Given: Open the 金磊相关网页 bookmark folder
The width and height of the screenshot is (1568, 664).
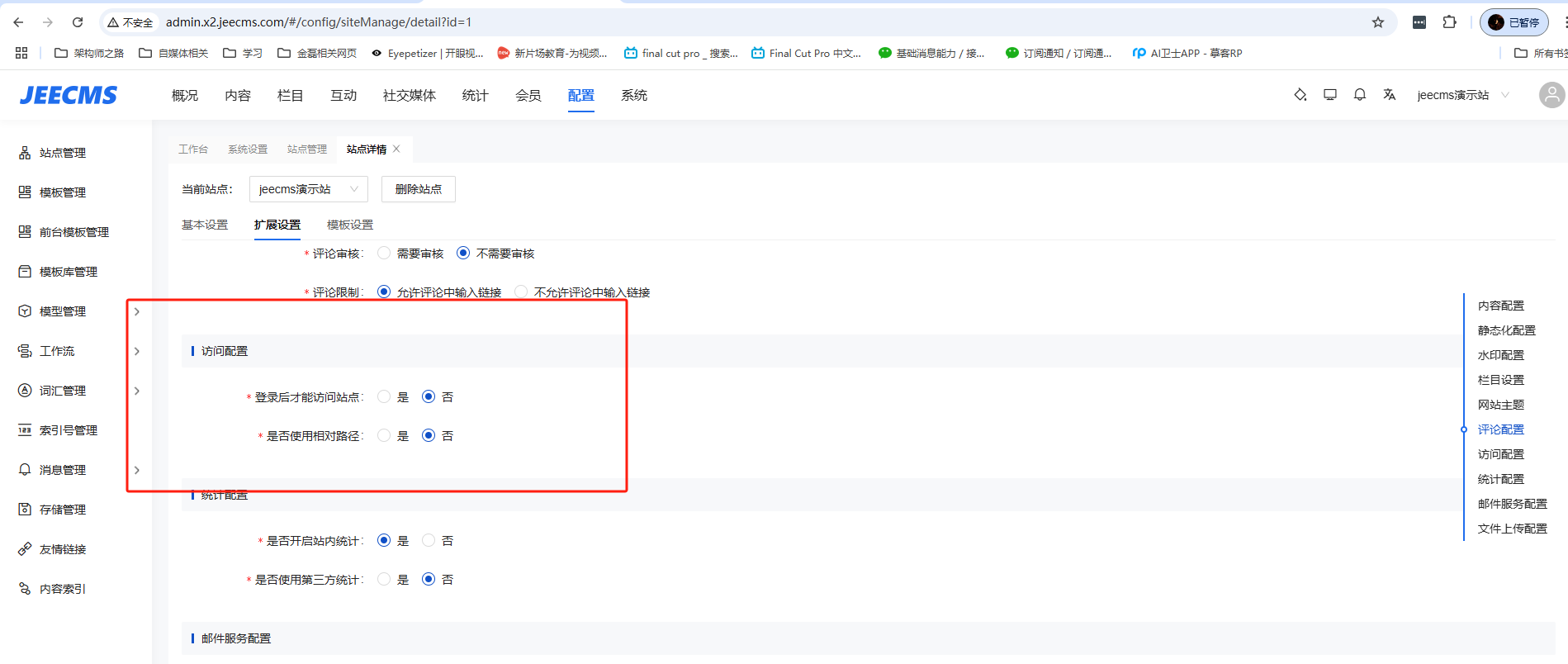Looking at the screenshot, I should [x=317, y=53].
